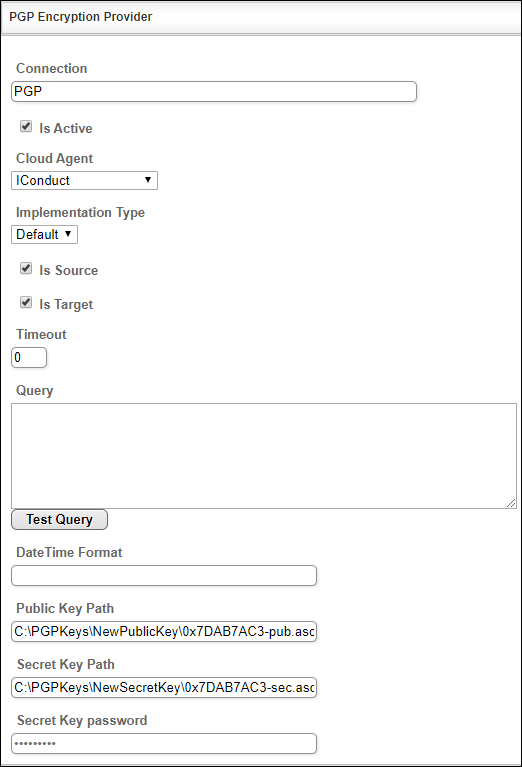Focus the Timeout value field
Viewport: 522px width, 767px height.
(29, 358)
